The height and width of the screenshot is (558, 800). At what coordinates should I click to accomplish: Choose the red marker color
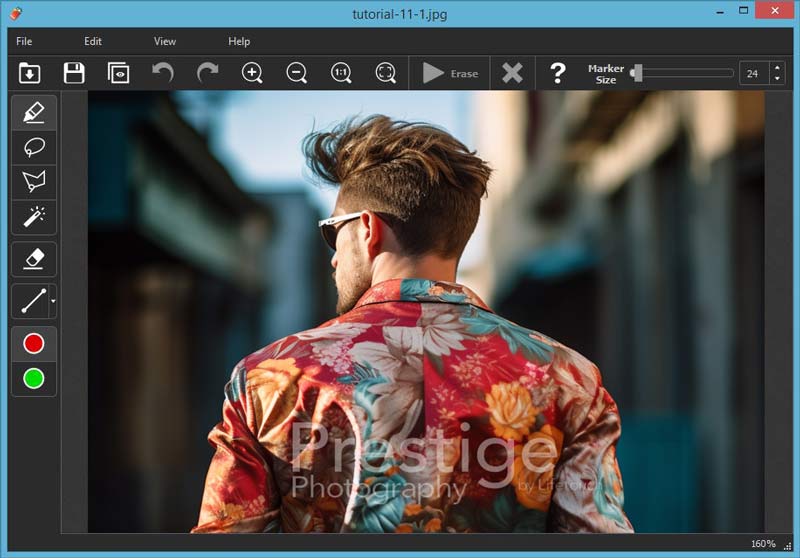pos(34,343)
